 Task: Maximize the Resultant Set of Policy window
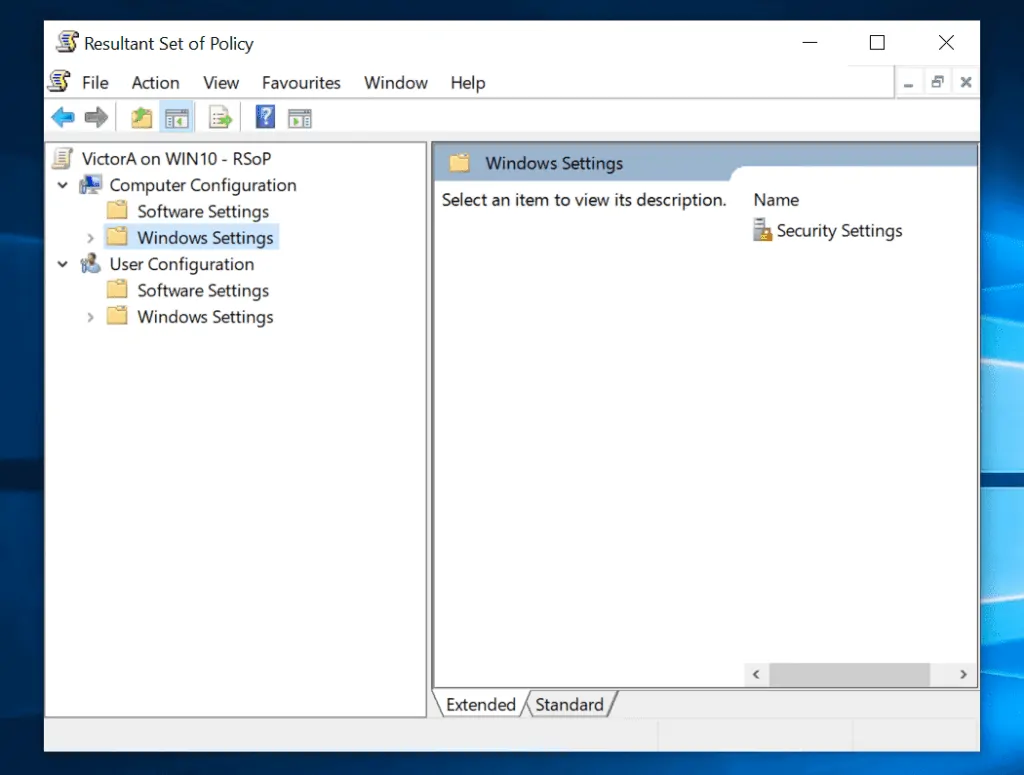point(877,42)
